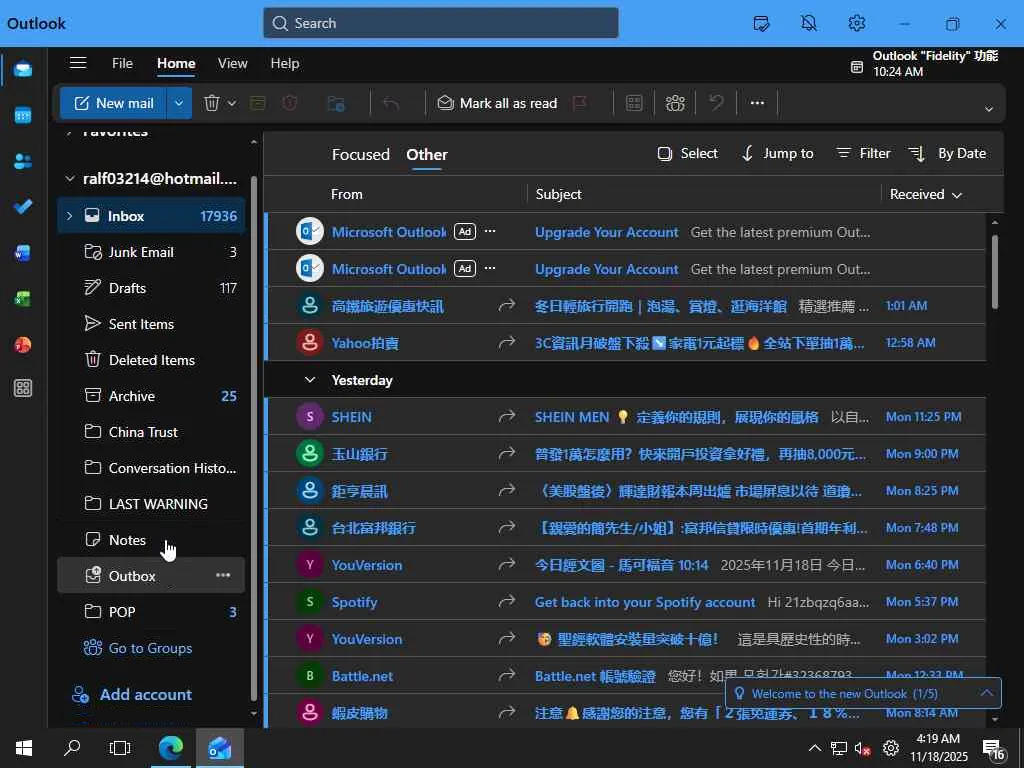Click the Move to folder icon
This screenshot has width=1024, height=768.
click(x=336, y=103)
